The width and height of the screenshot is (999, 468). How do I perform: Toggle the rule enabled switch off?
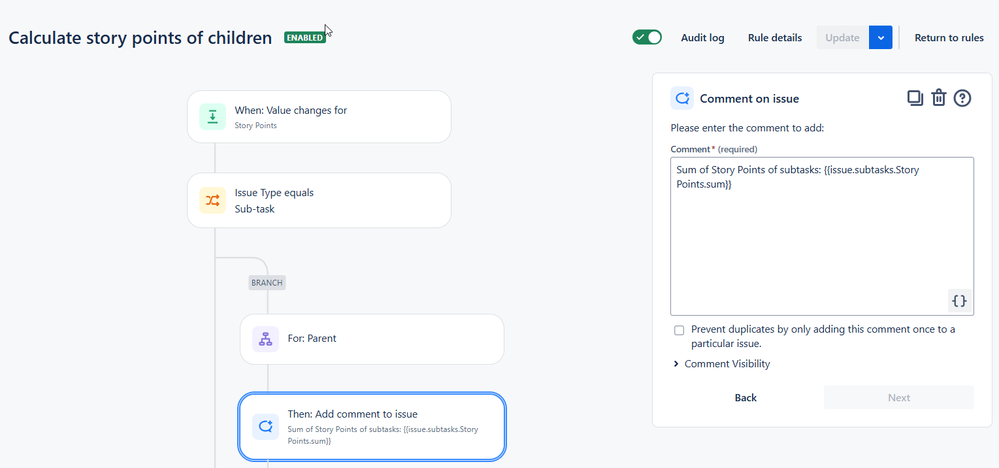(647, 38)
